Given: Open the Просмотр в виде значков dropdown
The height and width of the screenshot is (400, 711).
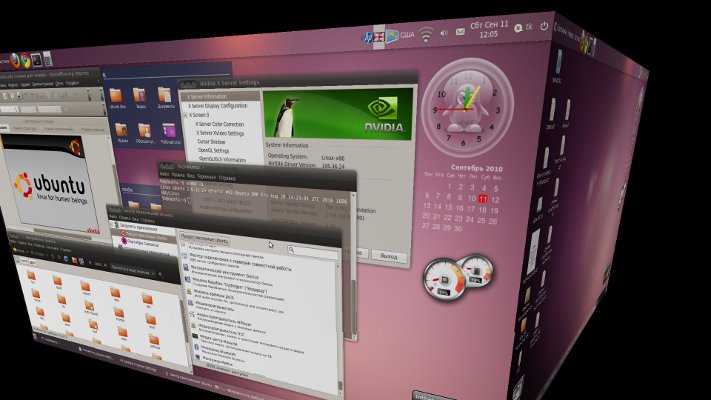Looking at the screenshot, I should coord(132,270).
